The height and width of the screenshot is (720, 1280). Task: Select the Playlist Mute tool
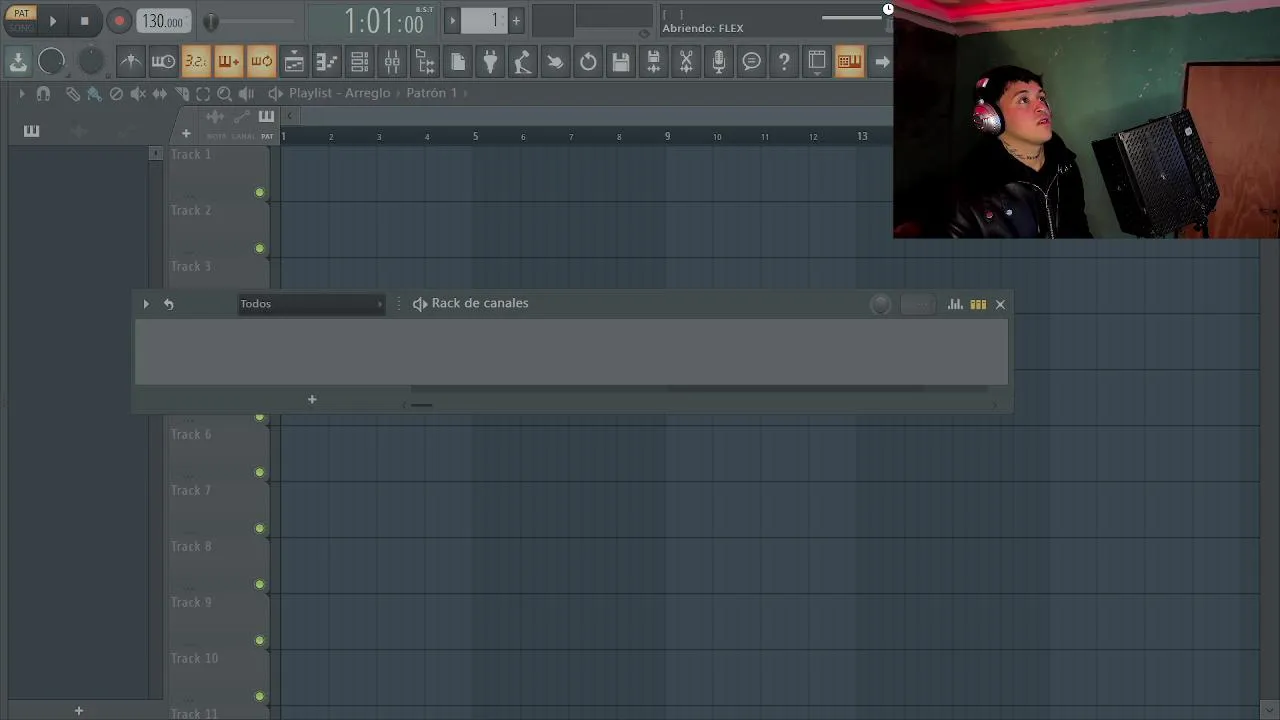138,93
